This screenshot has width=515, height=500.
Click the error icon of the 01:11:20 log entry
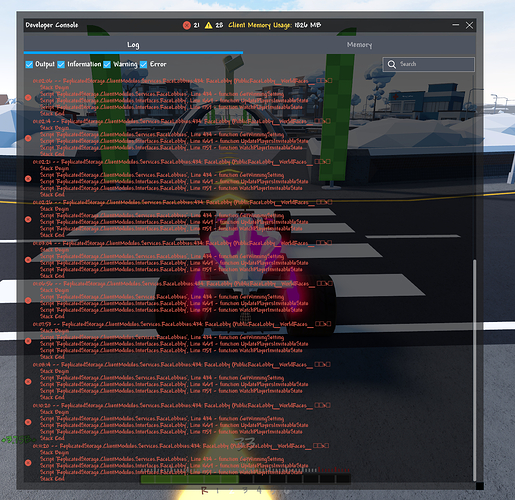point(28,463)
